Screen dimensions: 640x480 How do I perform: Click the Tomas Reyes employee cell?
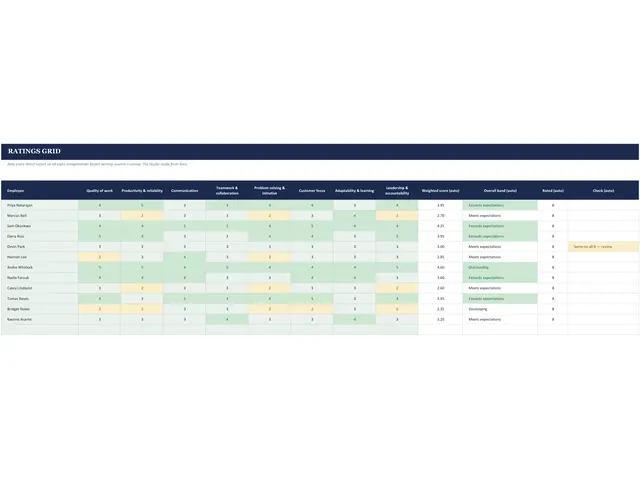tap(40, 299)
